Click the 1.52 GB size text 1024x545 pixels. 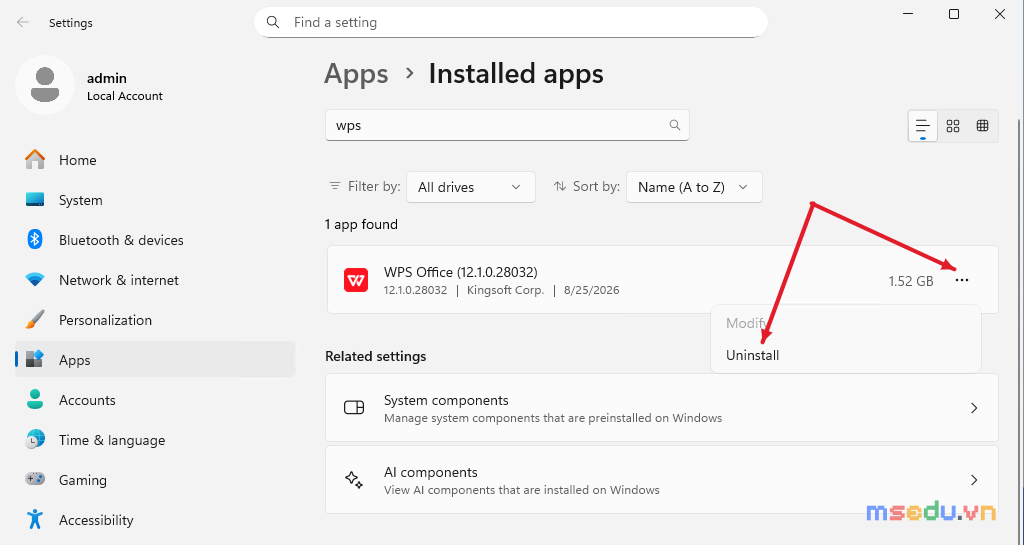pos(910,281)
